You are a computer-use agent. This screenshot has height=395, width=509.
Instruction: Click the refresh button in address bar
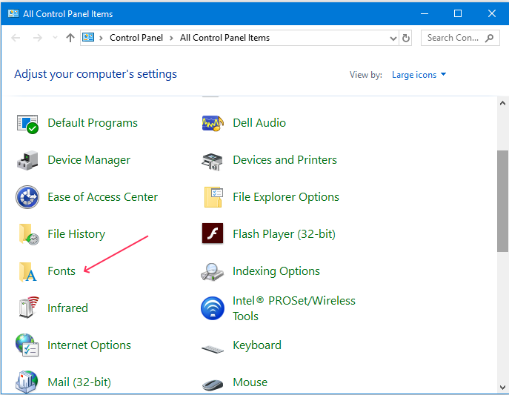pyautogui.click(x=406, y=38)
